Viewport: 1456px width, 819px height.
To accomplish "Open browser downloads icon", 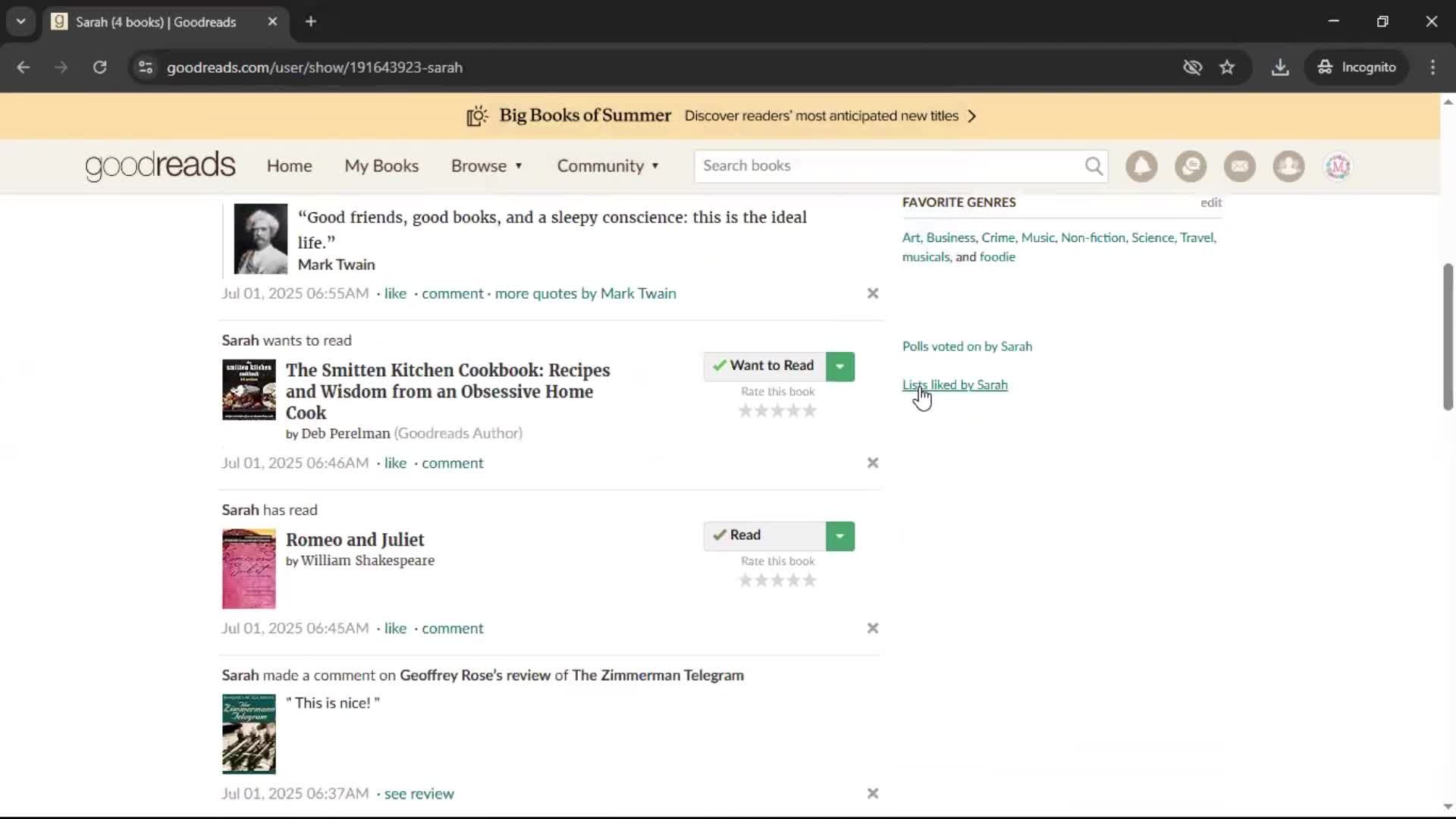I will (1280, 67).
